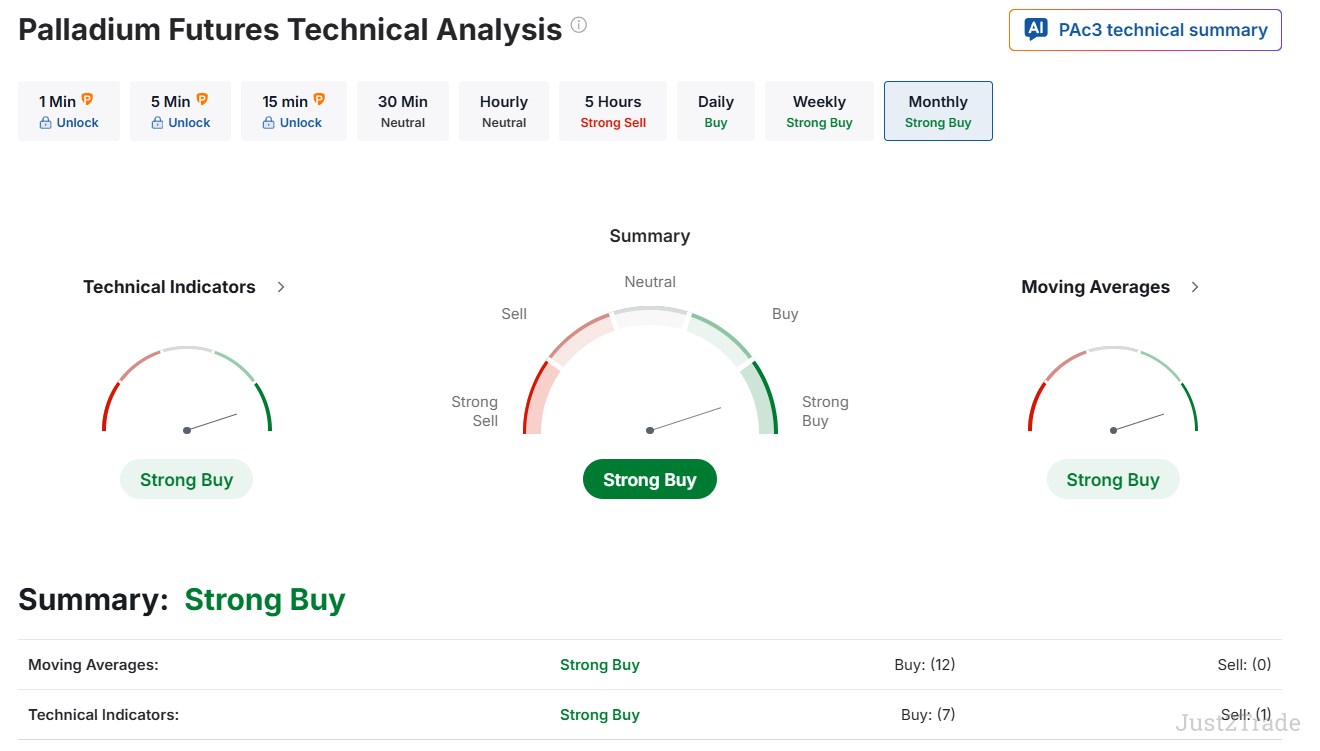Click the info icon beside the page title
The width and height of the screenshot is (1320, 751).
578,23
